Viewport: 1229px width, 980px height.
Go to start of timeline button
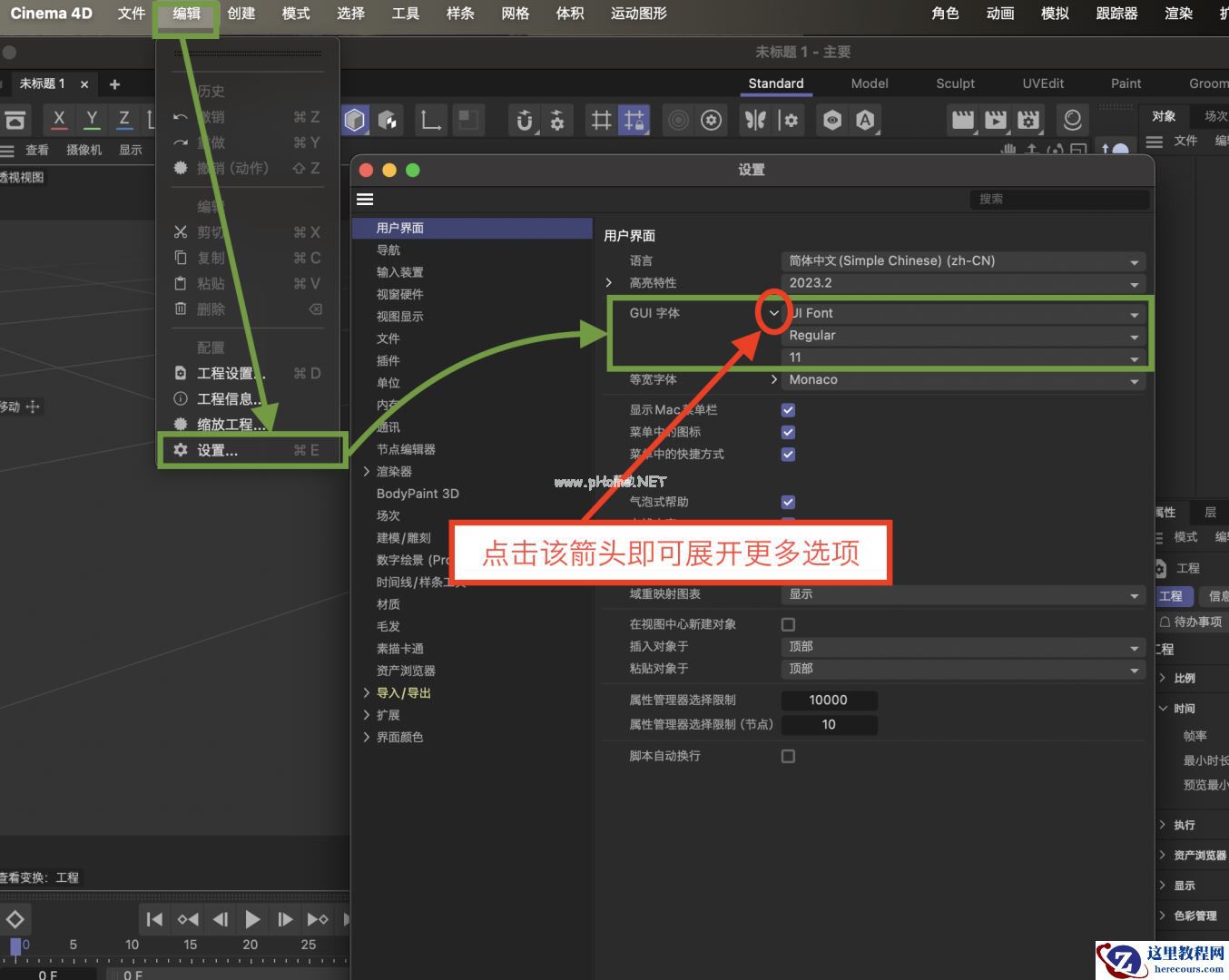point(154,919)
